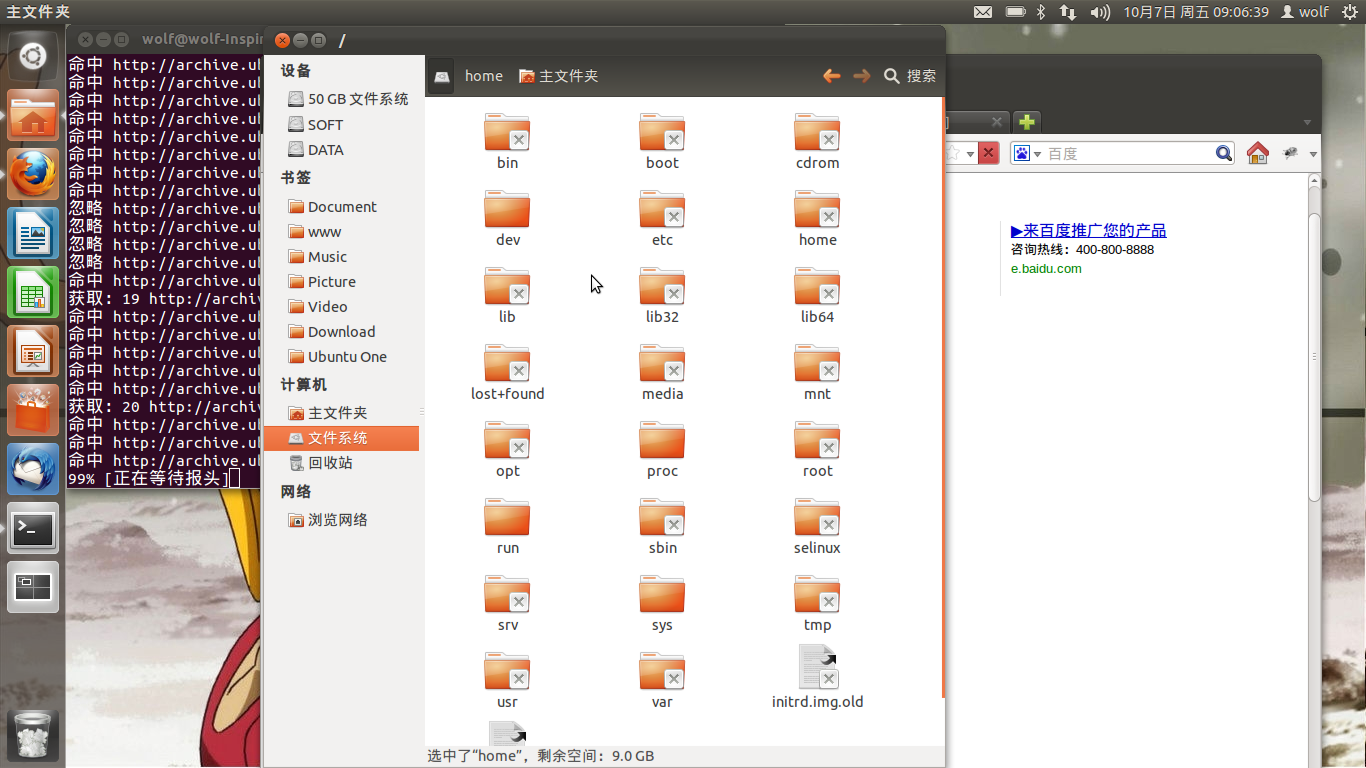Select the tmp folder
Image resolution: width=1366 pixels, height=768 pixels.
[x=817, y=594]
